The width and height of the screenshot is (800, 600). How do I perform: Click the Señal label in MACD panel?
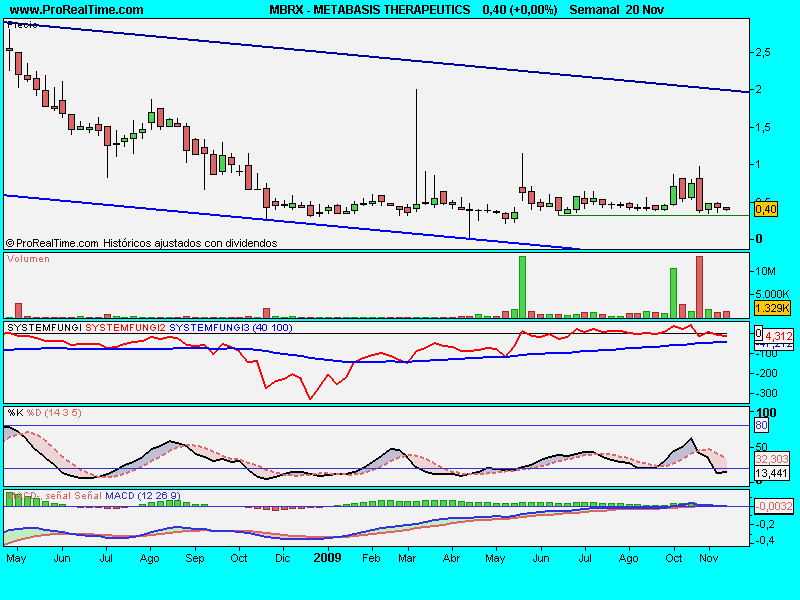click(x=88, y=495)
